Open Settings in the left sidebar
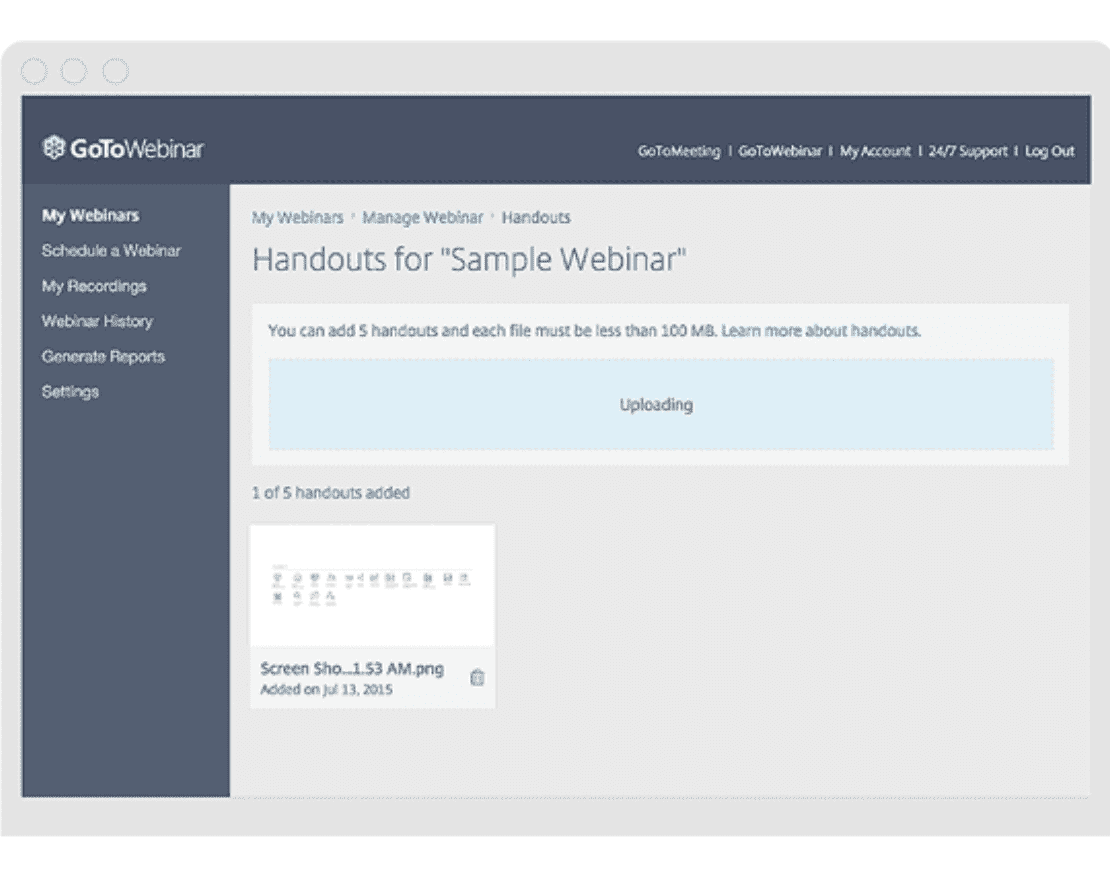The image size is (1110, 870). click(x=70, y=392)
